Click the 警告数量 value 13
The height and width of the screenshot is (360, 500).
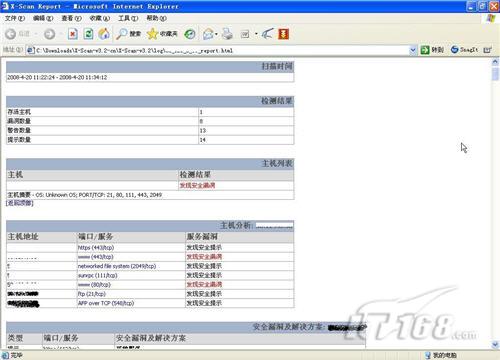(203, 130)
